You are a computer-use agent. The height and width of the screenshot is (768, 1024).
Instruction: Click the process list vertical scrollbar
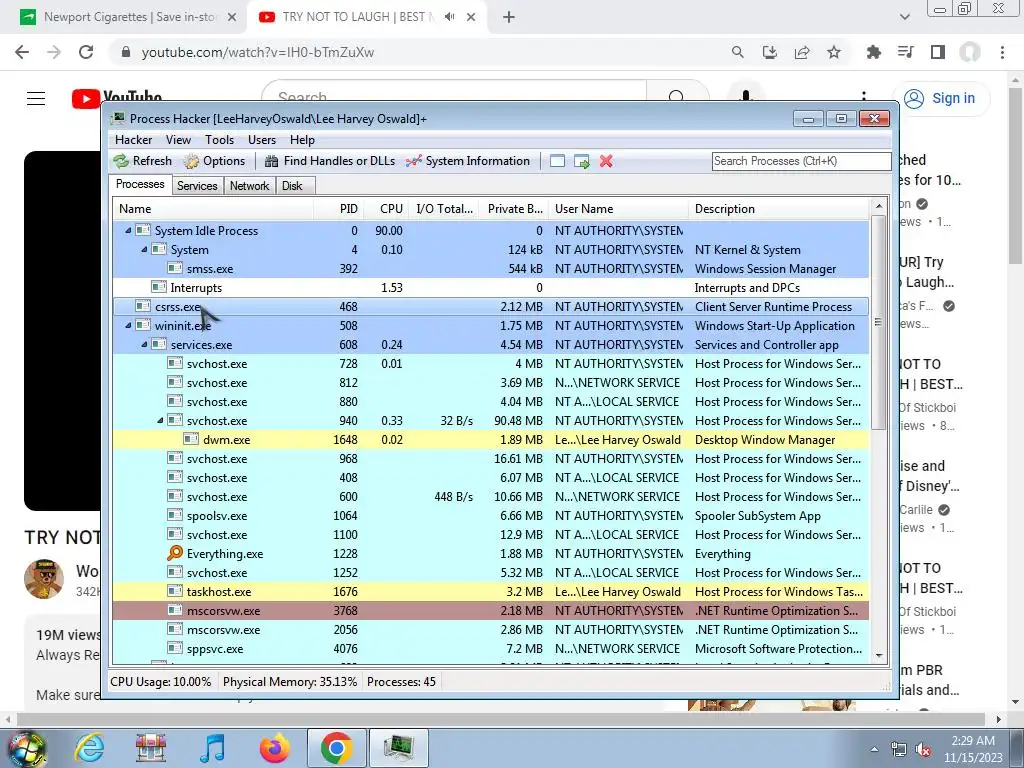(879, 323)
